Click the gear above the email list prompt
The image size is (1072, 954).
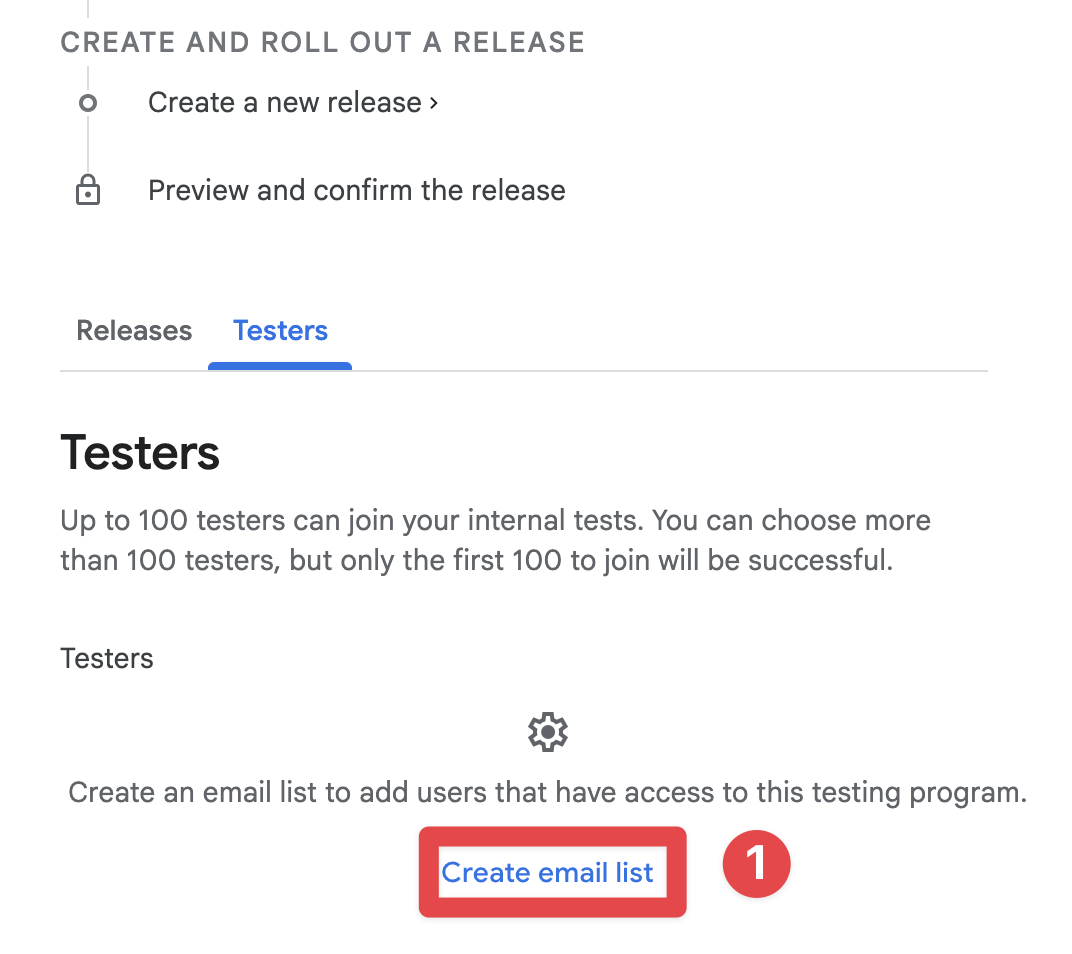547,731
